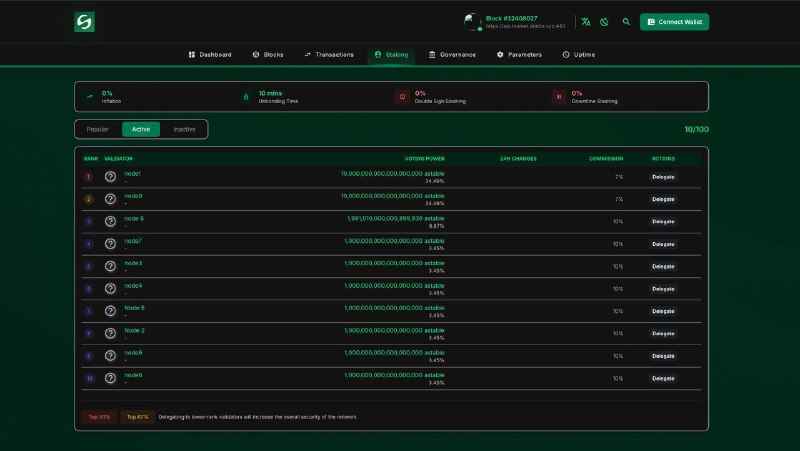Toggle dark mode moon icon
The height and width of the screenshot is (451, 800).
pyautogui.click(x=605, y=22)
